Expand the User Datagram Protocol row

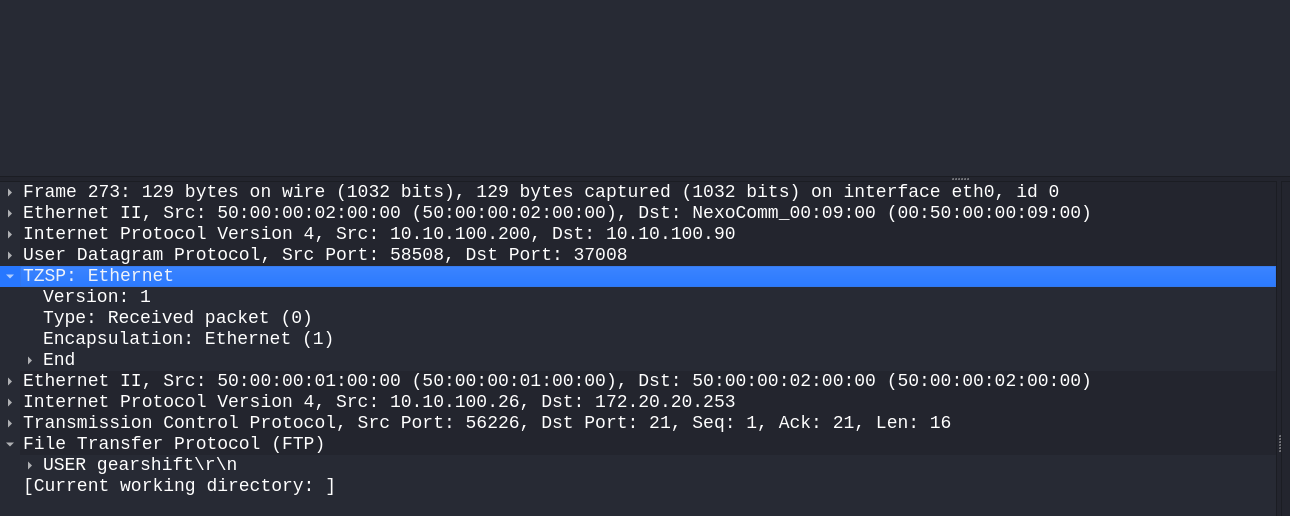(10, 255)
